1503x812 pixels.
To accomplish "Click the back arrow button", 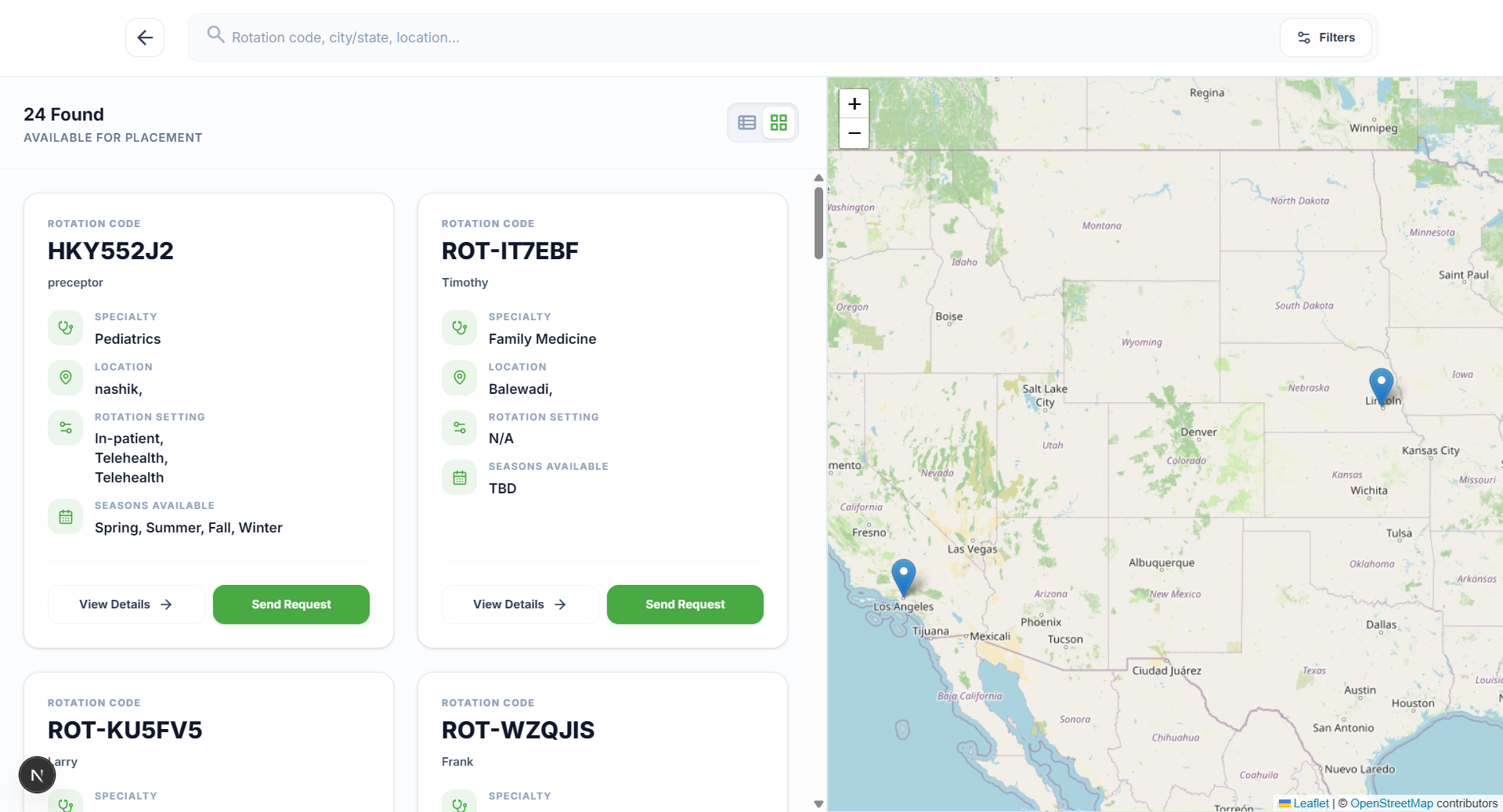I will pyautogui.click(x=145, y=38).
